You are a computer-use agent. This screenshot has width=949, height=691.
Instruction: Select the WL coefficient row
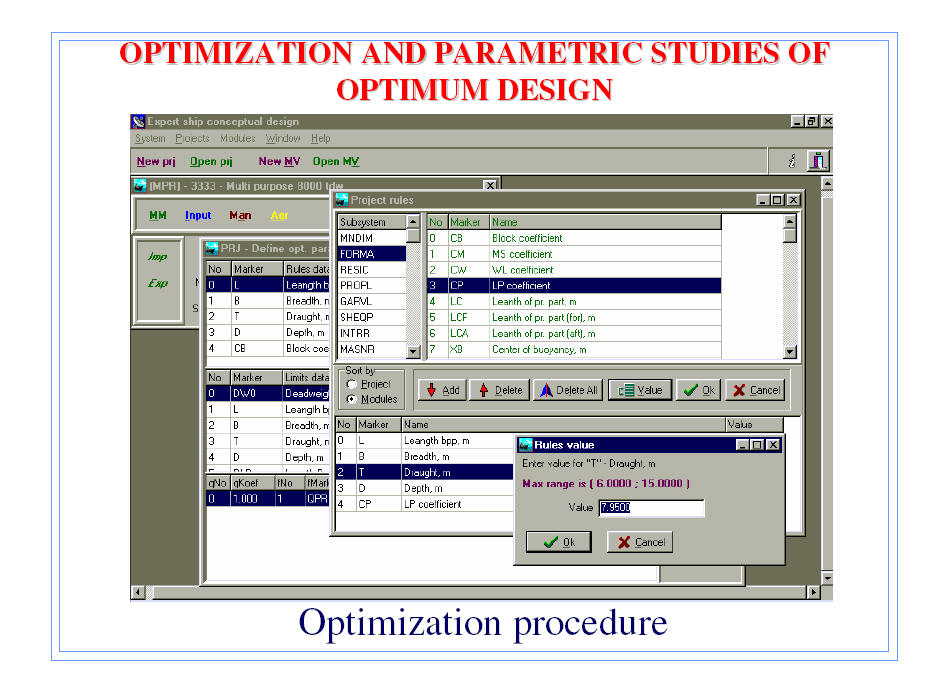click(x=574, y=270)
